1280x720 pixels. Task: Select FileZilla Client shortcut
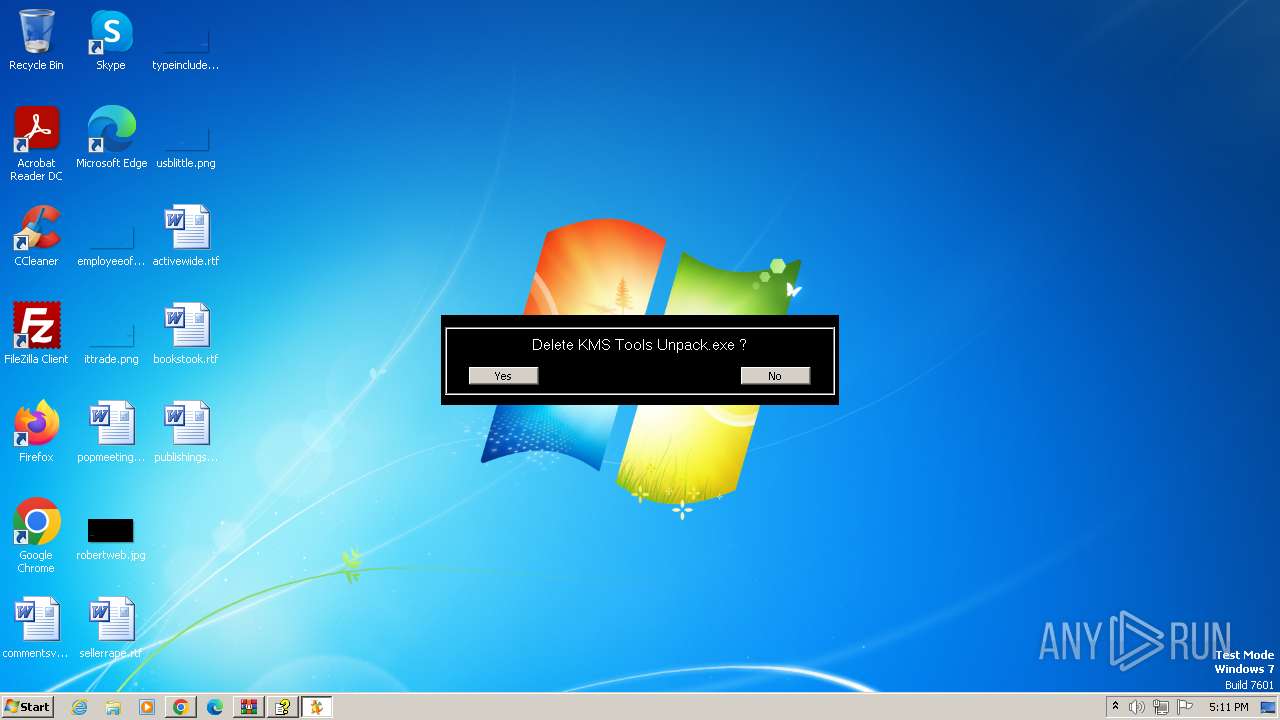tap(36, 334)
